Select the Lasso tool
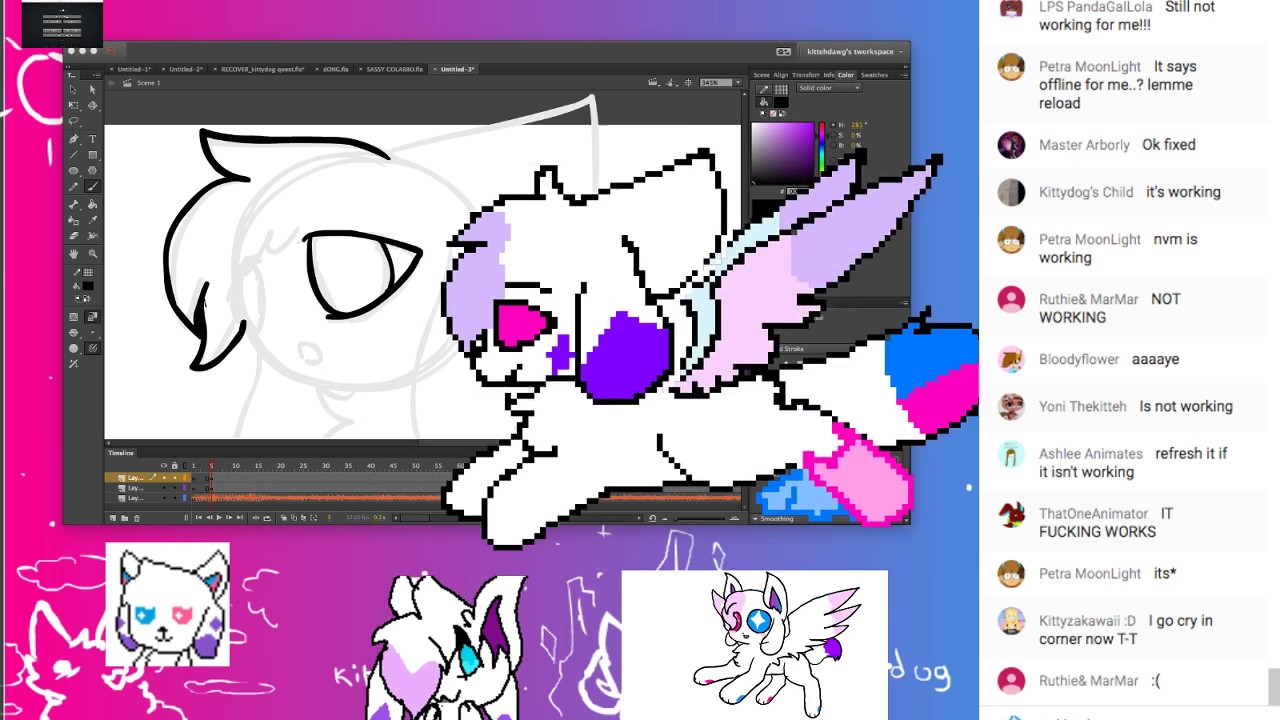This screenshot has height=720, width=1280. [x=73, y=120]
